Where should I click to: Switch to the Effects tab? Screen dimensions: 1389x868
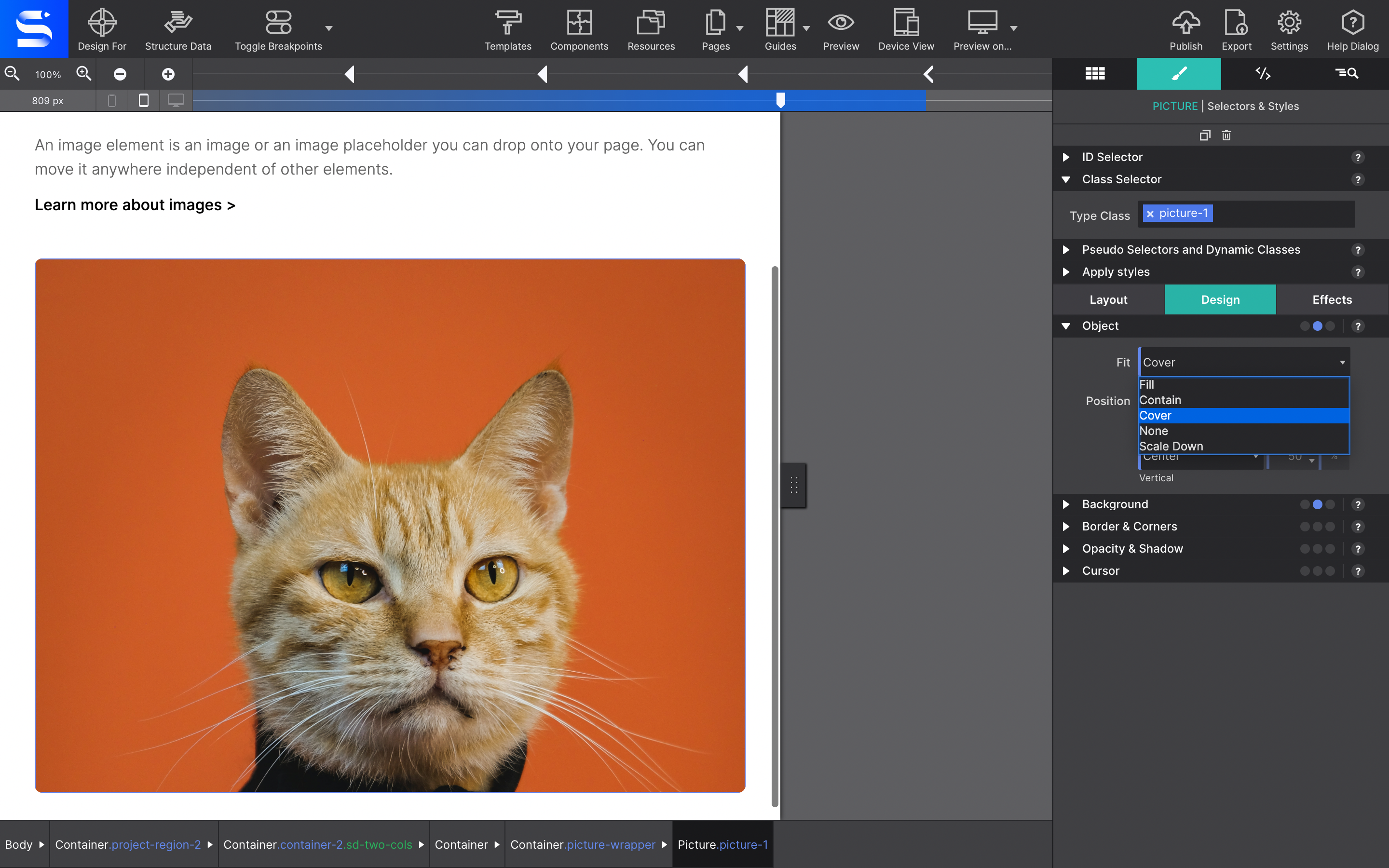click(x=1332, y=299)
